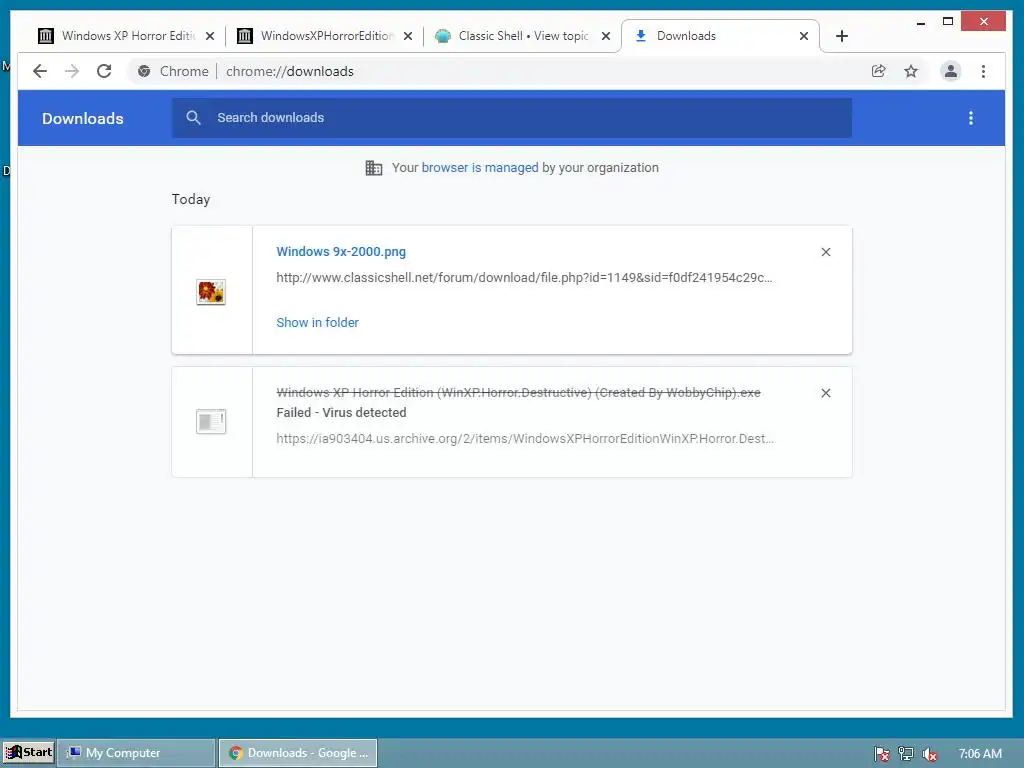Click the forward navigation arrow
This screenshot has width=1024, height=768.
pos(72,71)
